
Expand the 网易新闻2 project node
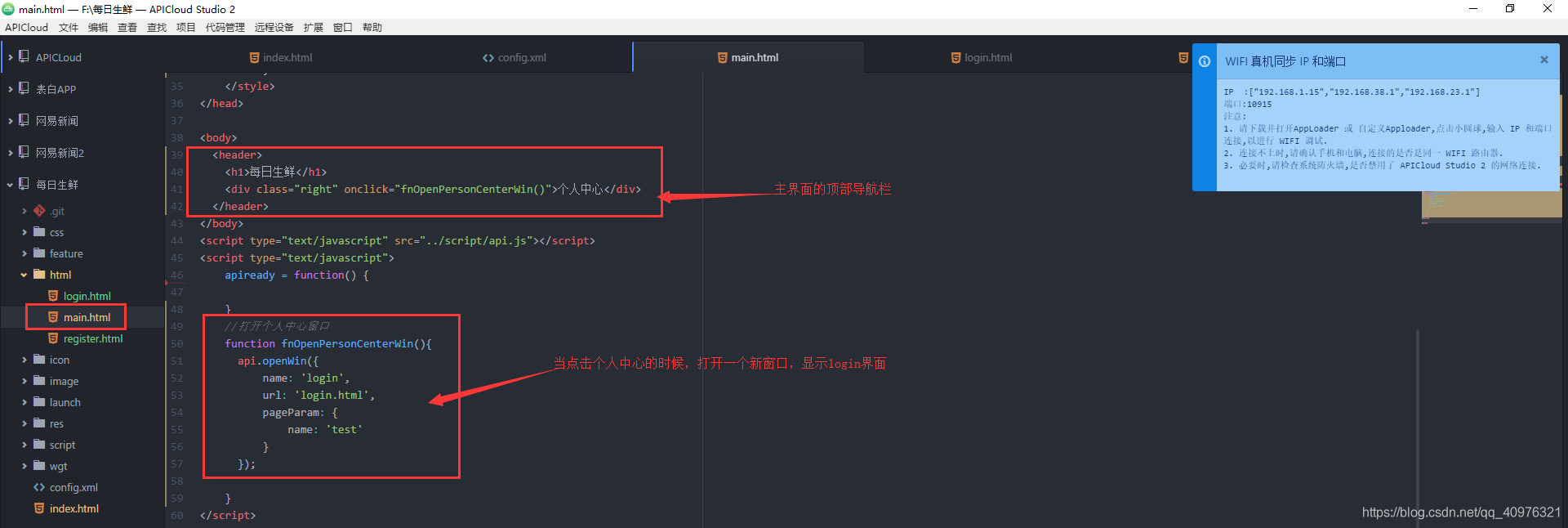[10, 153]
